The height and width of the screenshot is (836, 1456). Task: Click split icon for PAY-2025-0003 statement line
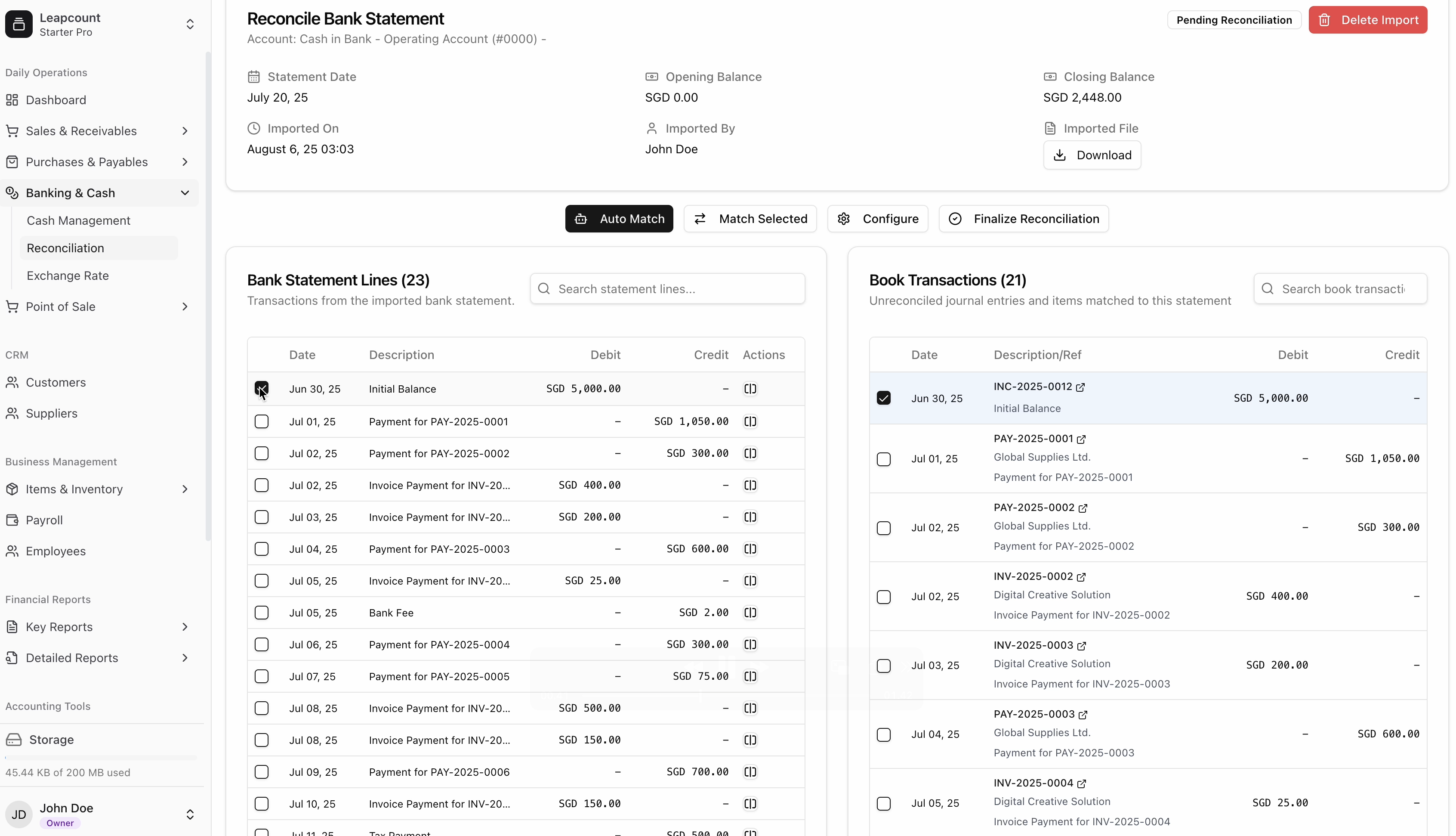(750, 549)
